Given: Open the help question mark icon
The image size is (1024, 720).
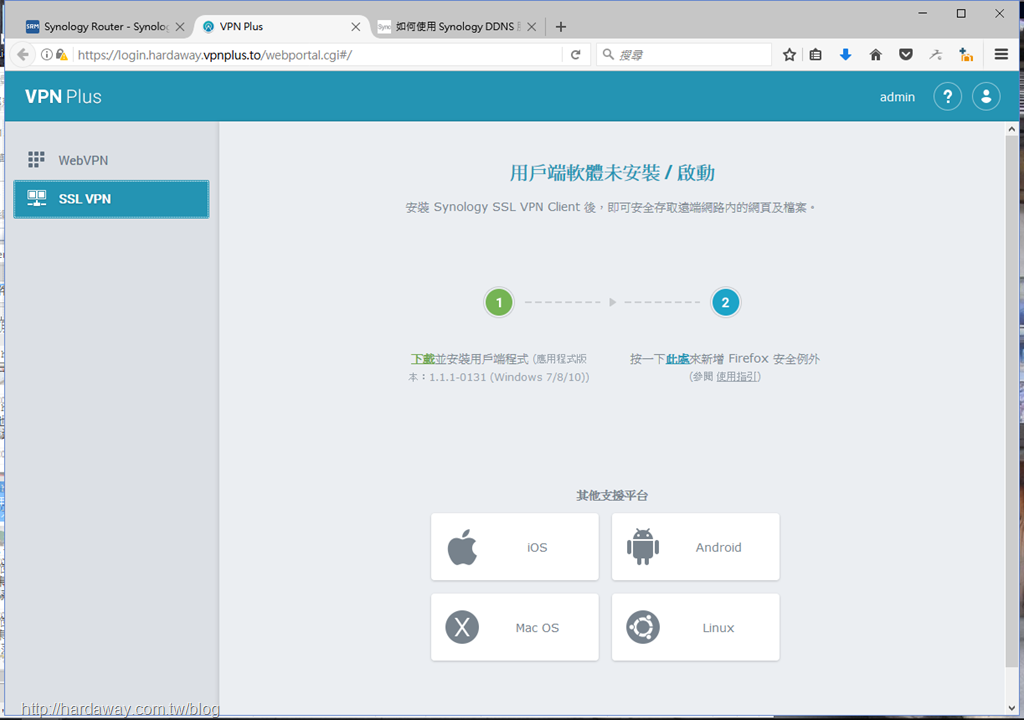Looking at the screenshot, I should click(x=947, y=97).
